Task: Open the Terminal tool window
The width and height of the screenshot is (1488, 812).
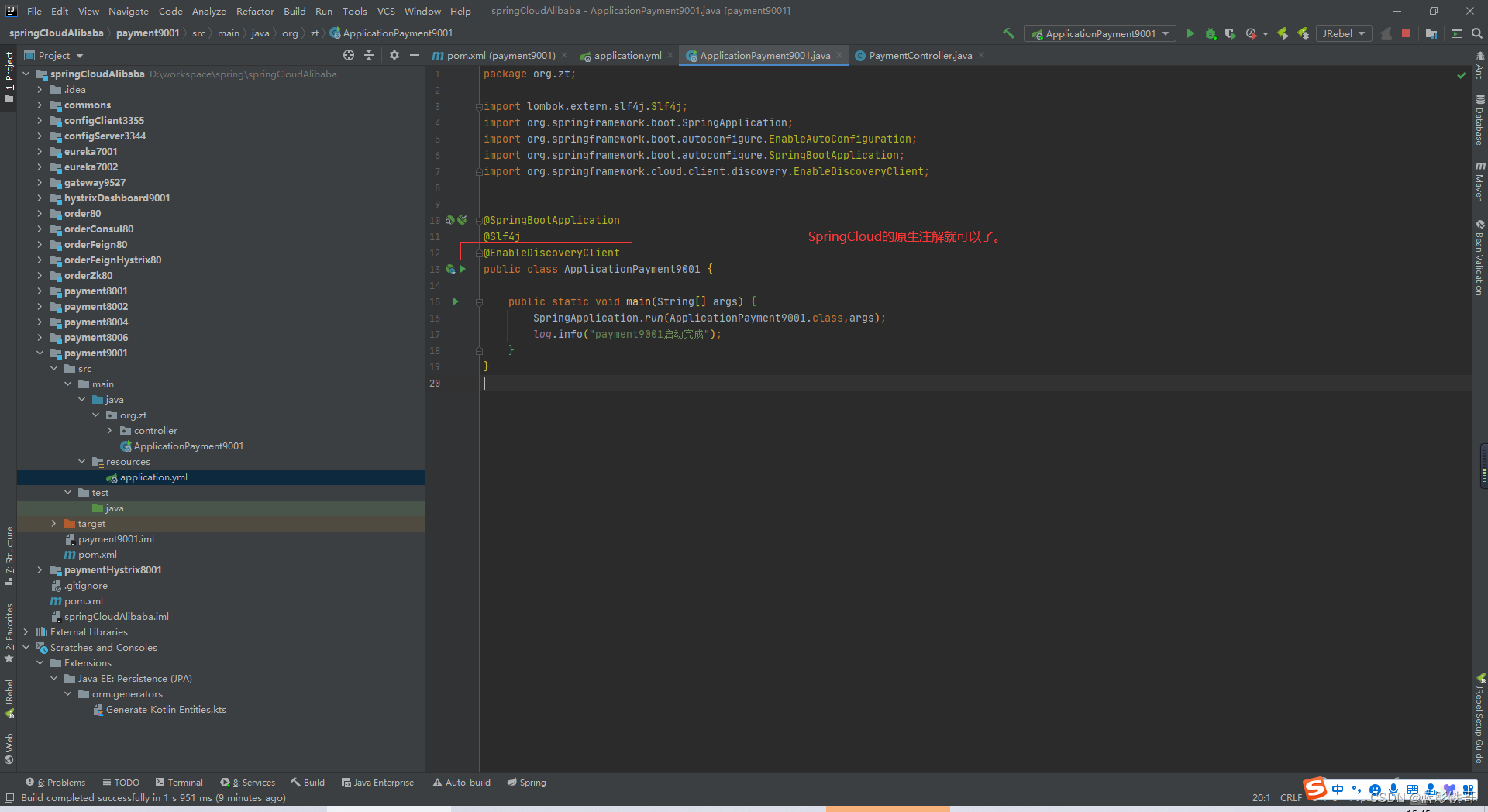Action: coord(179,783)
